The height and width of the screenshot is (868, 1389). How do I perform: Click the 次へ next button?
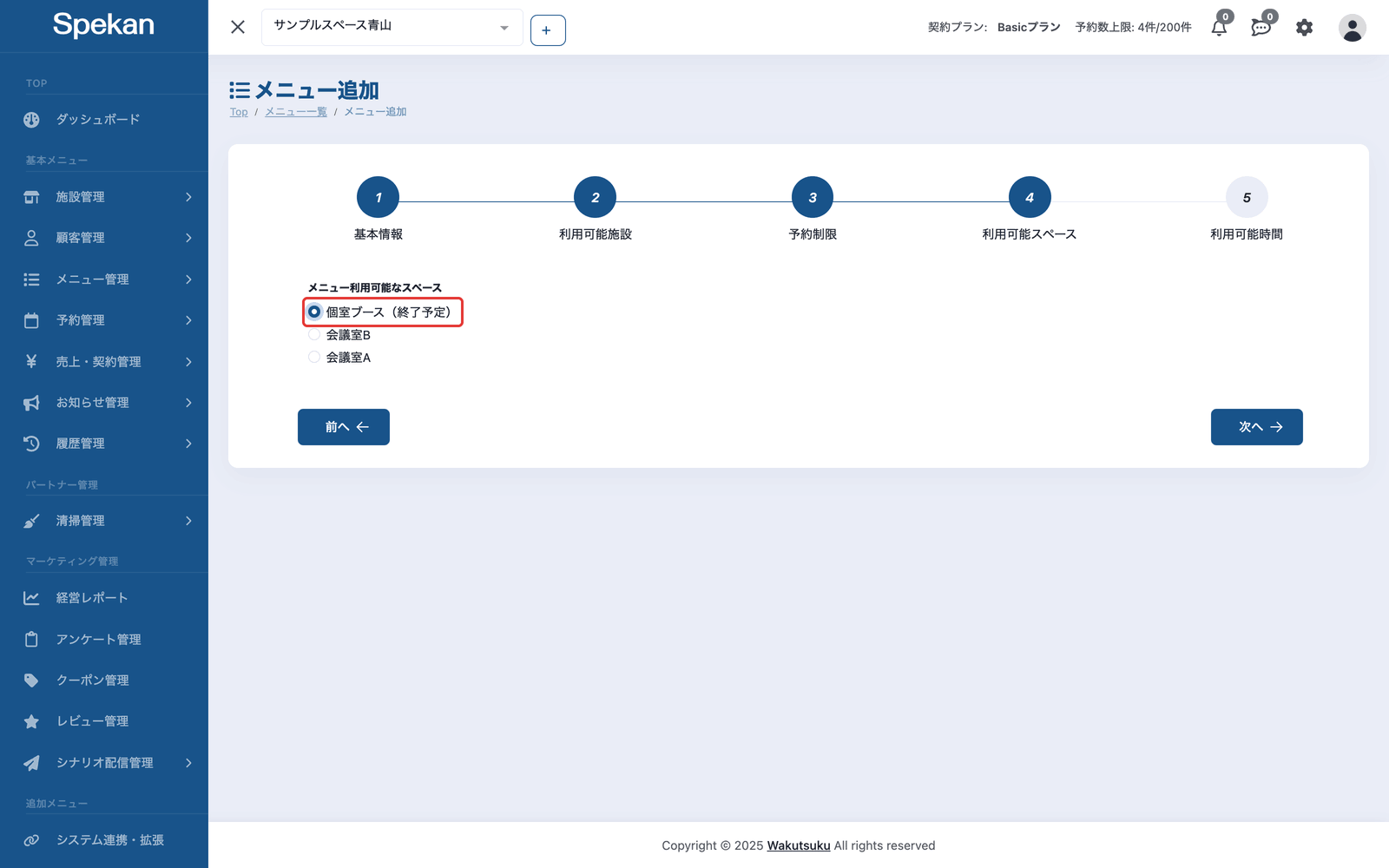point(1257,427)
